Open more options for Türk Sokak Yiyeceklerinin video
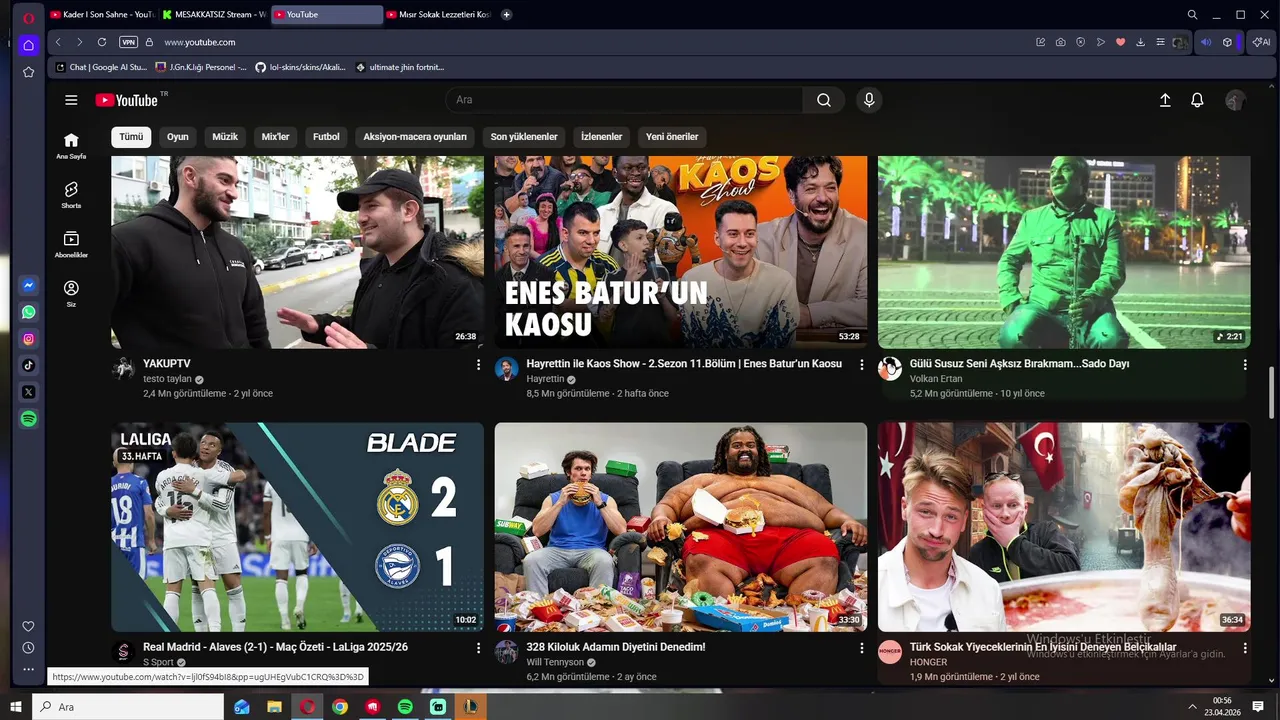Image resolution: width=1280 pixels, height=720 pixels. point(1245,648)
